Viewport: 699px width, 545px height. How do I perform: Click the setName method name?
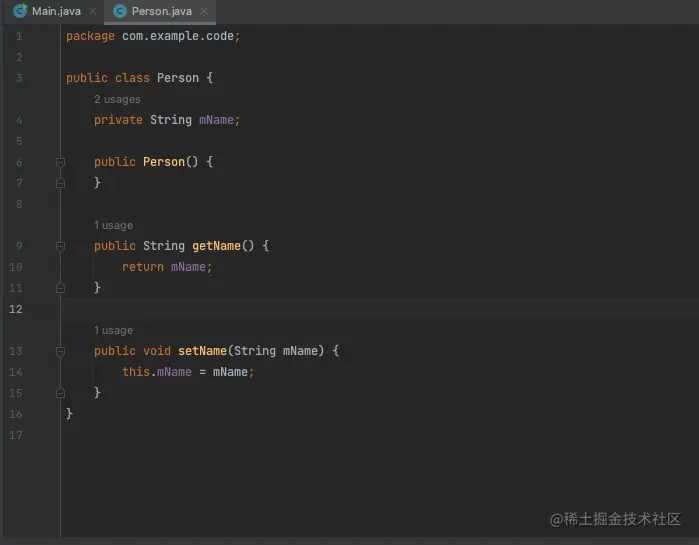click(202, 351)
